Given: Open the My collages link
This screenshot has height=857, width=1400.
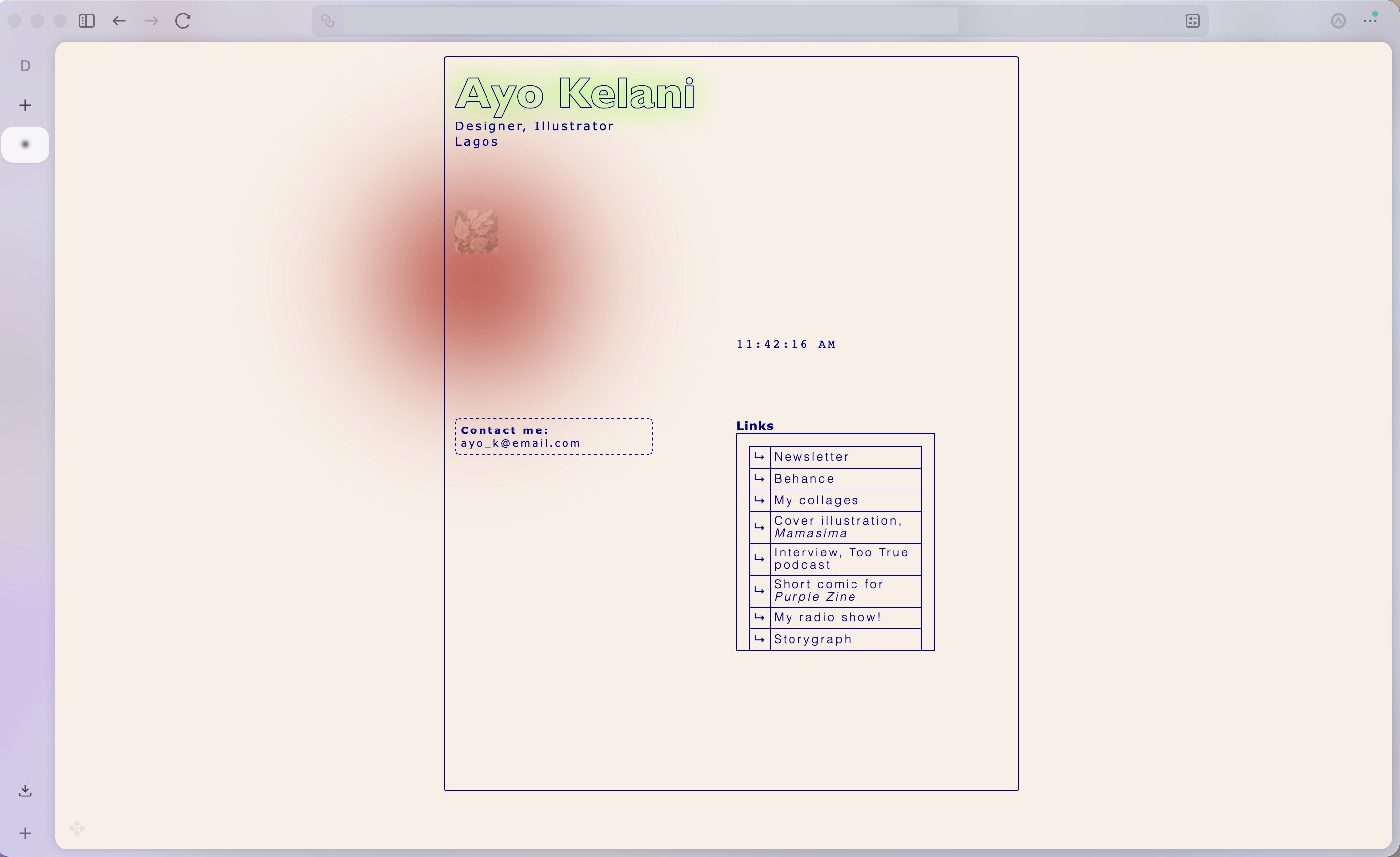Looking at the screenshot, I should pos(816,501).
